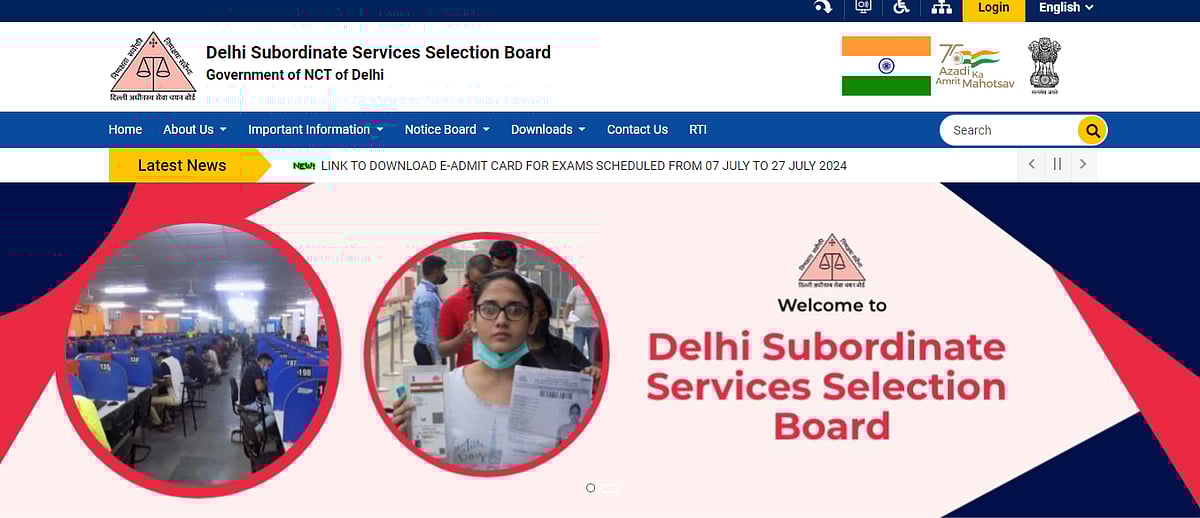Image resolution: width=1200 pixels, height=518 pixels.
Task: Click the yellow search magnifier button
Action: tap(1092, 130)
